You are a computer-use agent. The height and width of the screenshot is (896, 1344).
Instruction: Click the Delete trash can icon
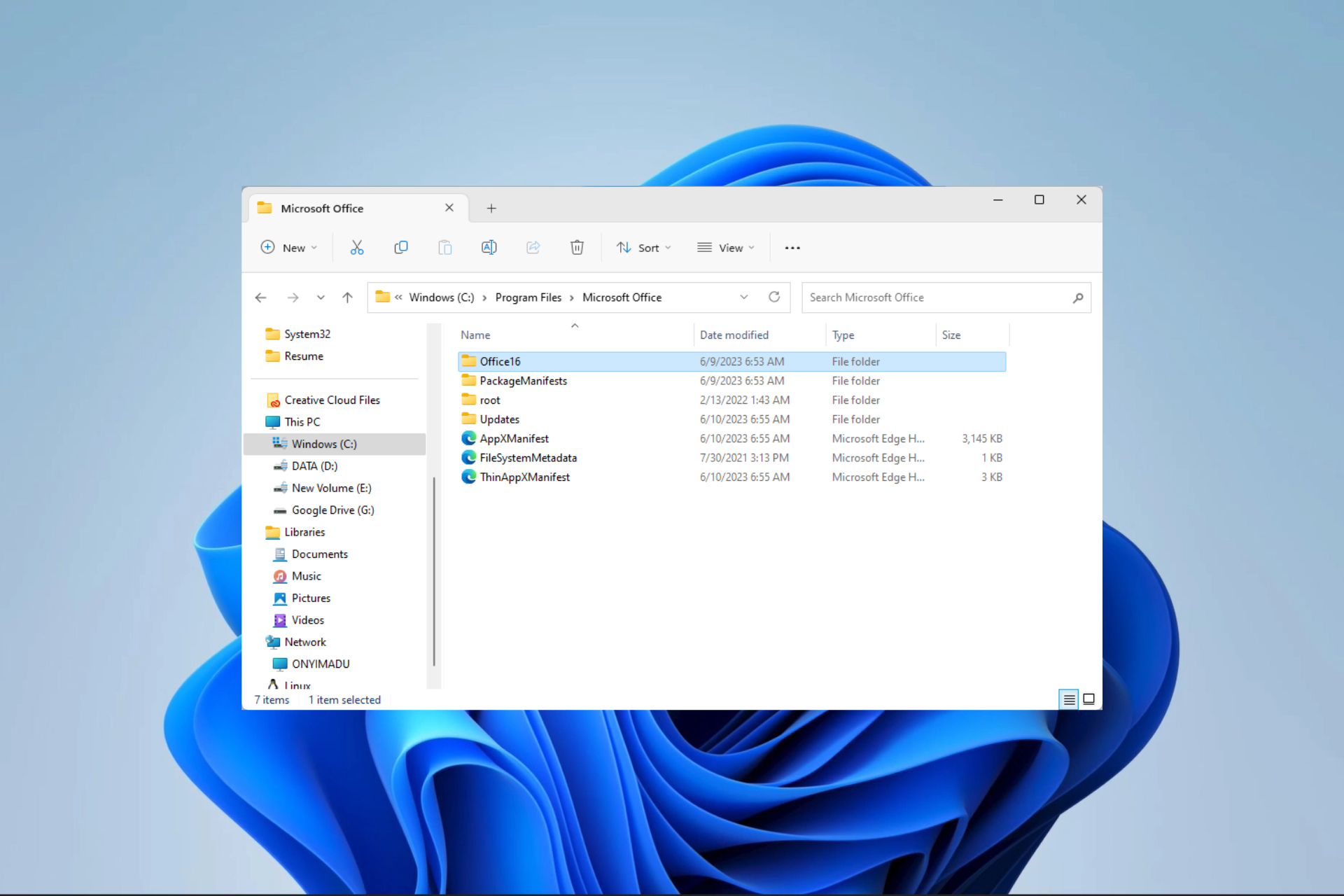tap(577, 248)
